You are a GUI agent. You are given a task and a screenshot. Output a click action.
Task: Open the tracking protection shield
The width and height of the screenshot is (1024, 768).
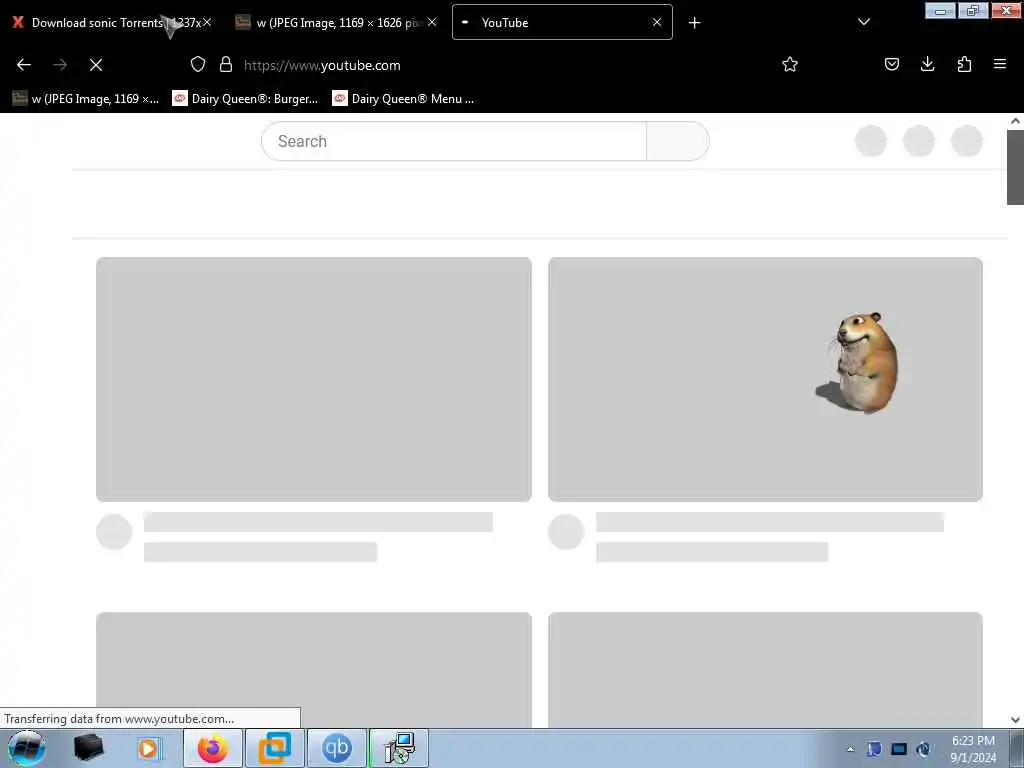pos(198,64)
